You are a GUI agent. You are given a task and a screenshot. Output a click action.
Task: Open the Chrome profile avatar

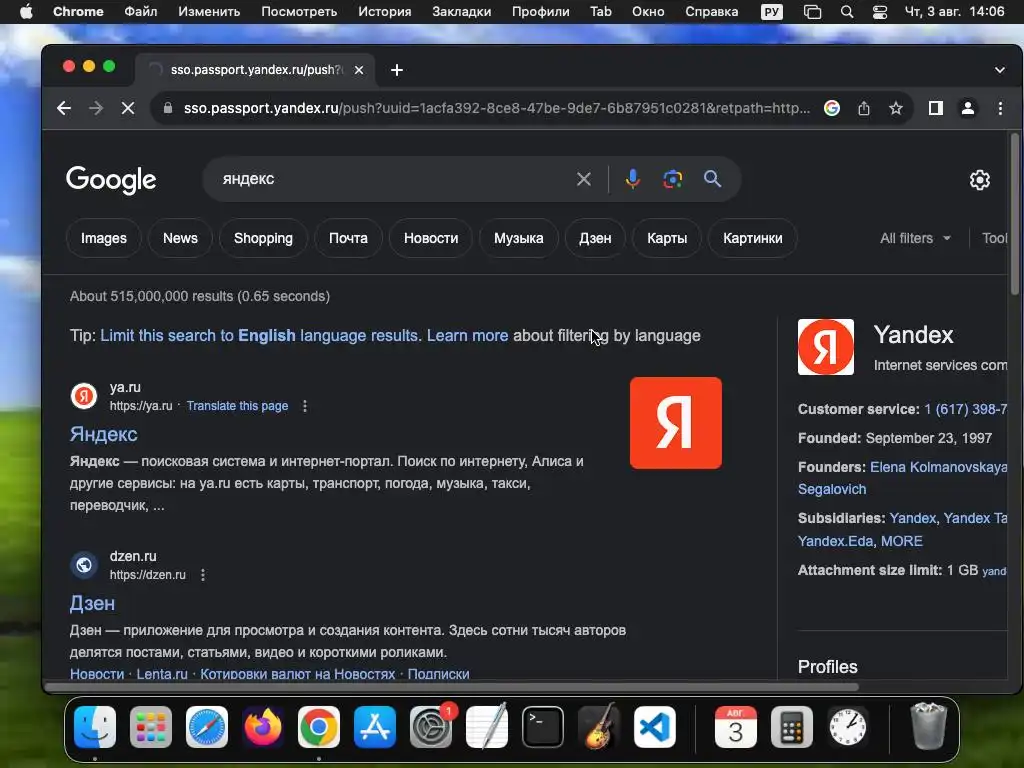coord(968,108)
